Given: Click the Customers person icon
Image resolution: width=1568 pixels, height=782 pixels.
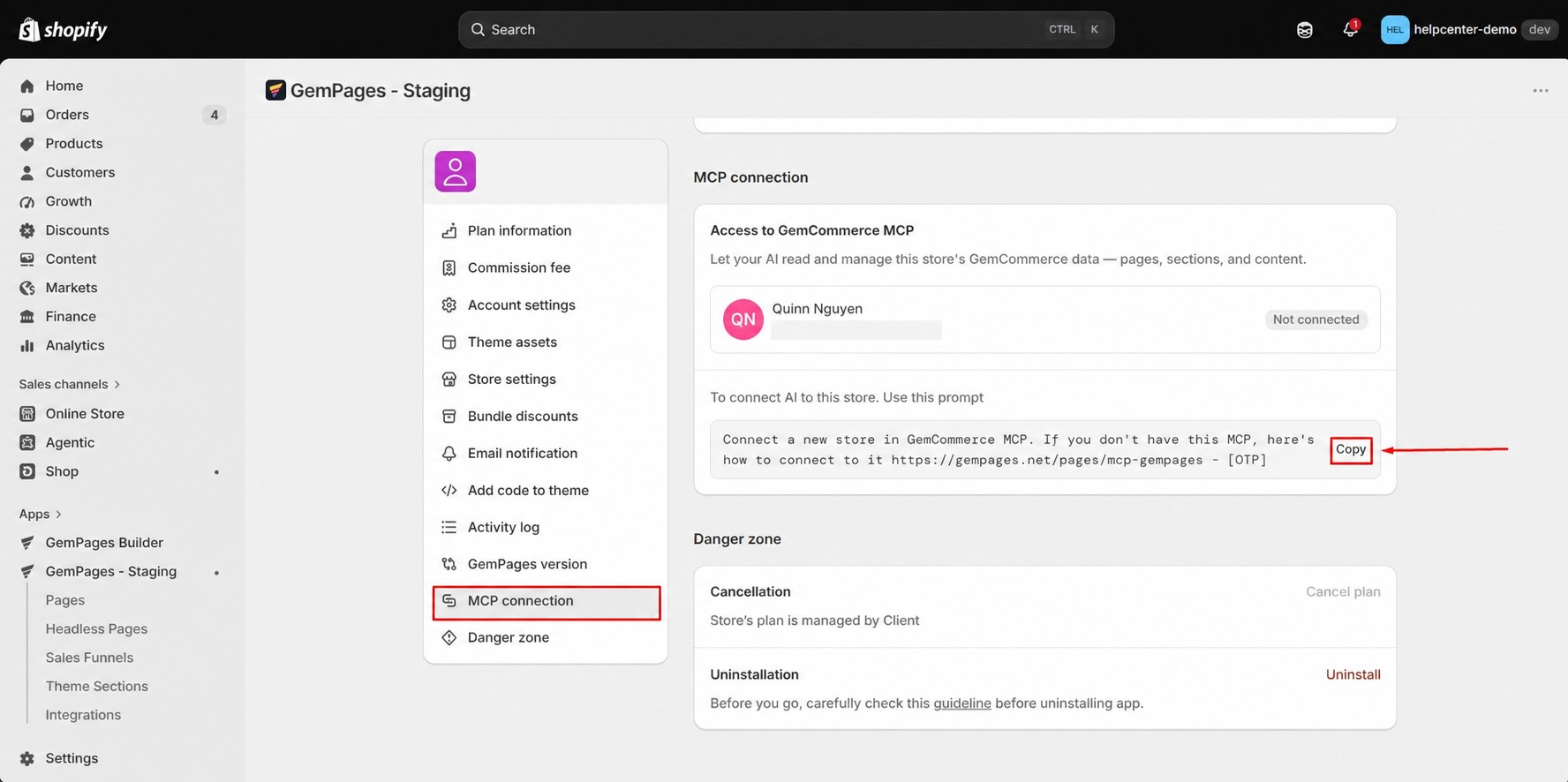Looking at the screenshot, I should click(27, 173).
